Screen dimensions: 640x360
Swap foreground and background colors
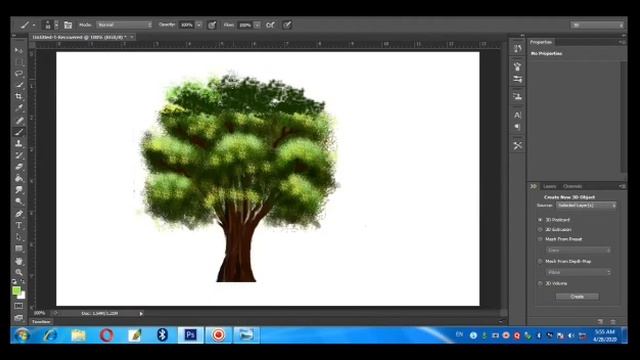22,282
